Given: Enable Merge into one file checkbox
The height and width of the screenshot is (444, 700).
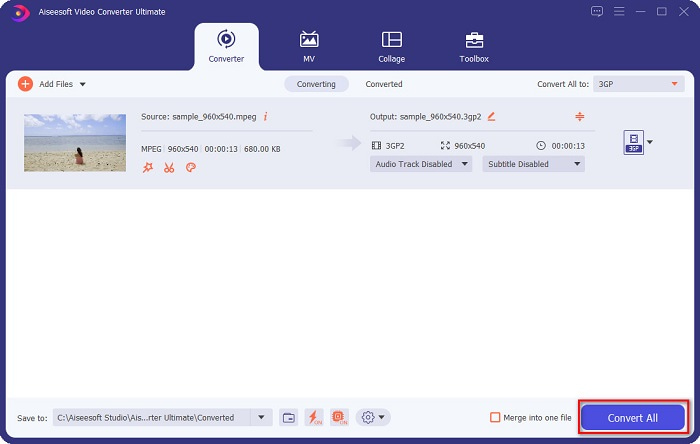Looking at the screenshot, I should (x=495, y=417).
